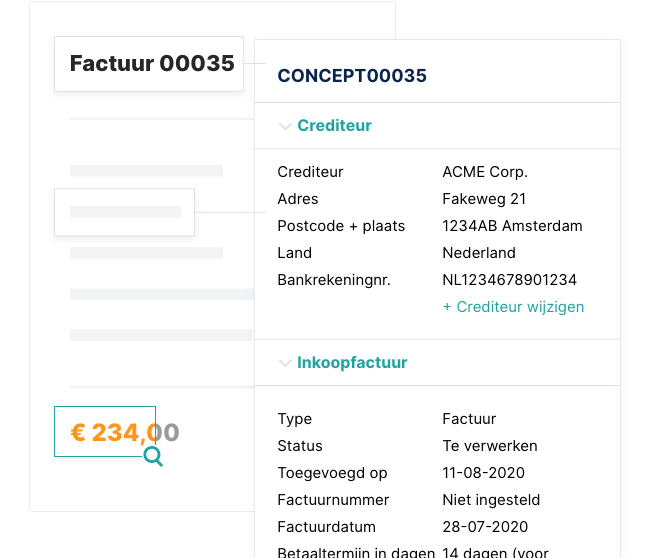Click the CONCEPT00035 panel title

352,75
